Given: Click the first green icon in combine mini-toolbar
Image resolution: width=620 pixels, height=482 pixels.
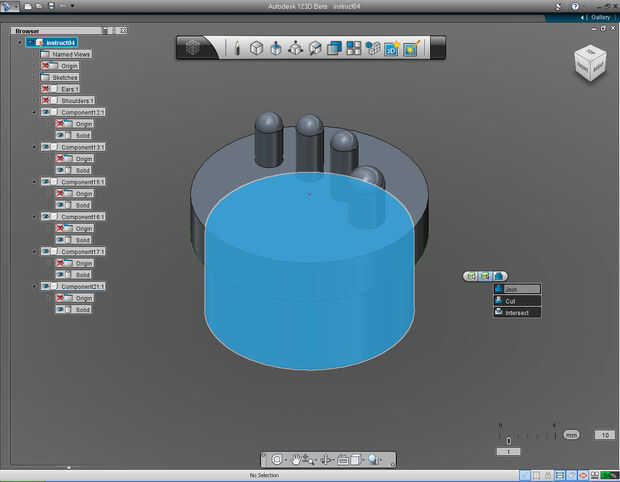Looking at the screenshot, I should click(x=471, y=276).
